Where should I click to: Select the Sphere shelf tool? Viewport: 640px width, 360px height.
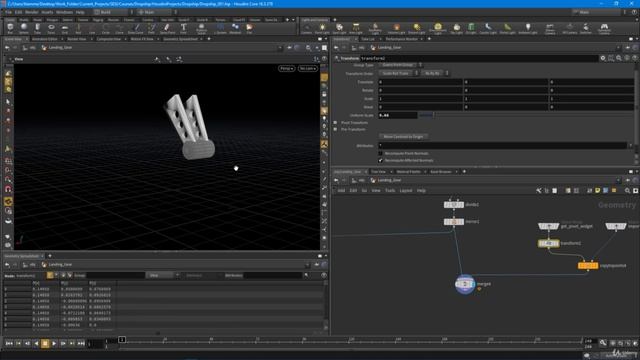(24, 28)
